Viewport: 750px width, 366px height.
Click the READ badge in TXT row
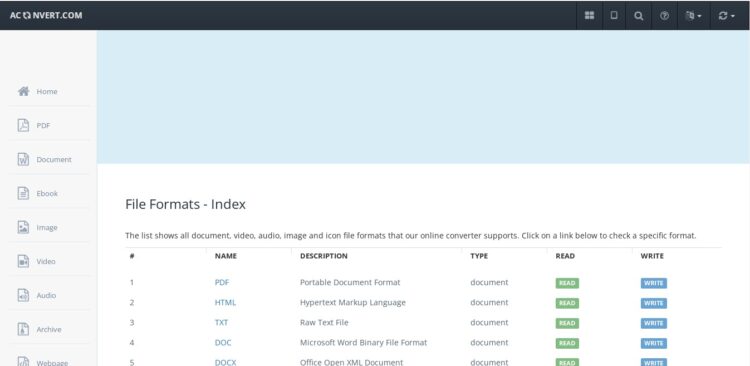(x=567, y=323)
